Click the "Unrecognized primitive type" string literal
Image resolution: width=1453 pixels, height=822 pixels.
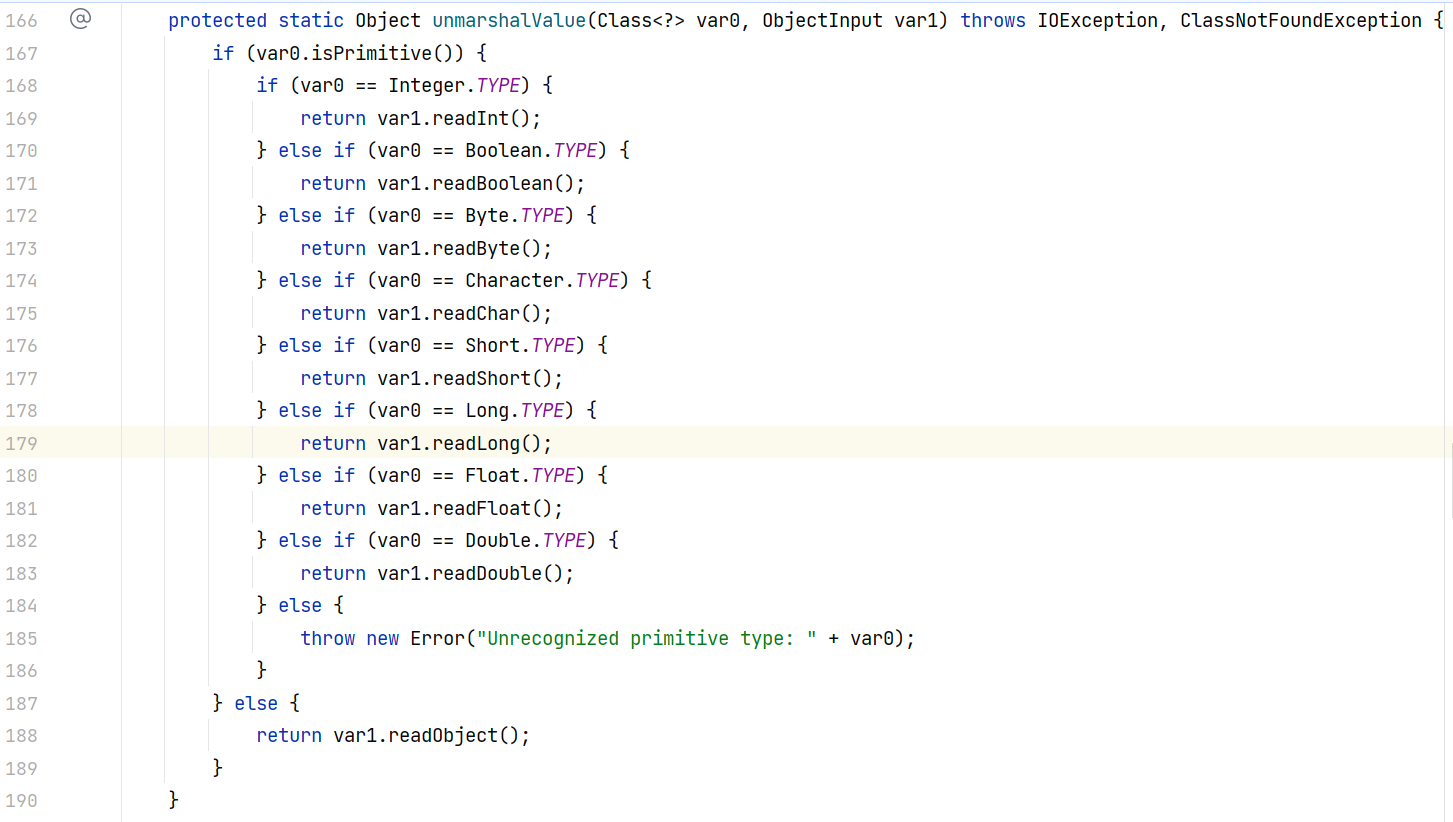(647, 638)
